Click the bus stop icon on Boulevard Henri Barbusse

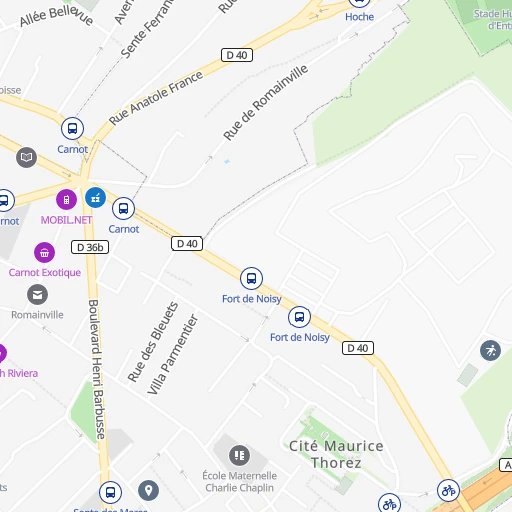[x=110, y=492]
